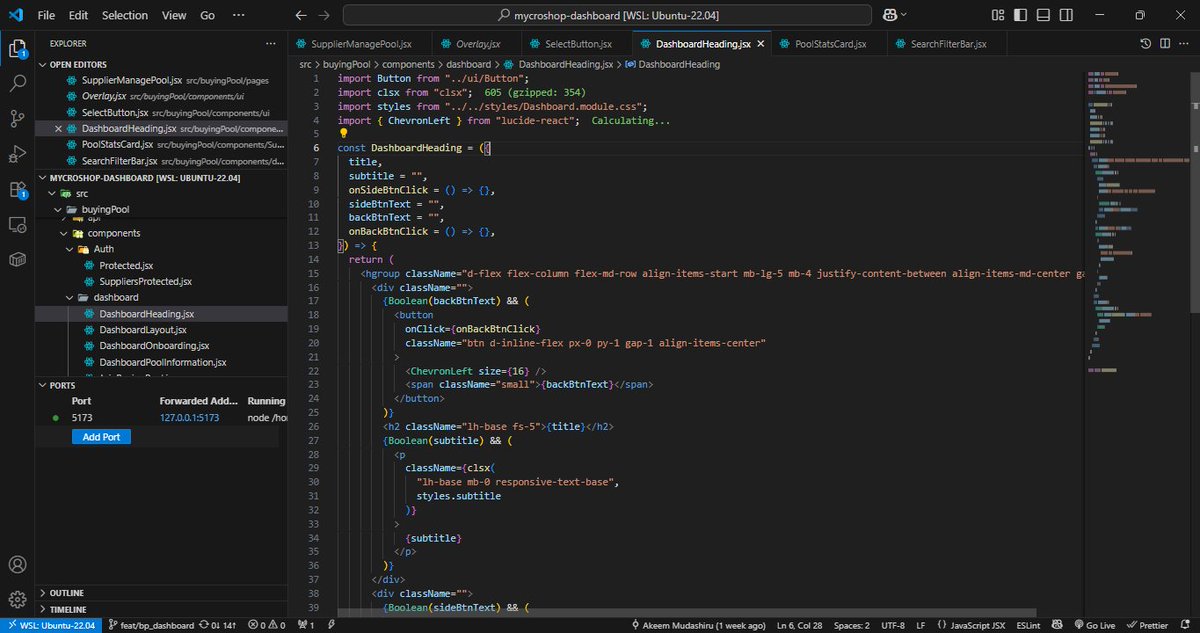Open the Edit menu

[79, 16]
